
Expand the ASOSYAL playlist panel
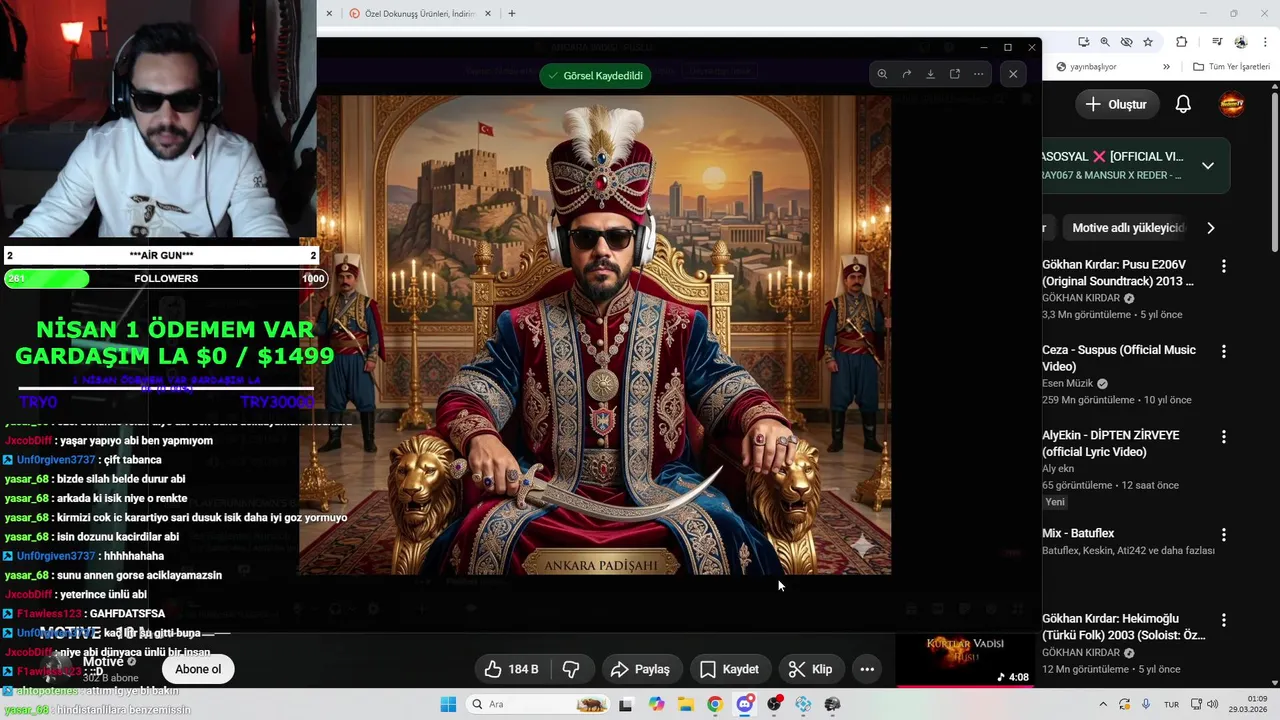pos(1208,166)
